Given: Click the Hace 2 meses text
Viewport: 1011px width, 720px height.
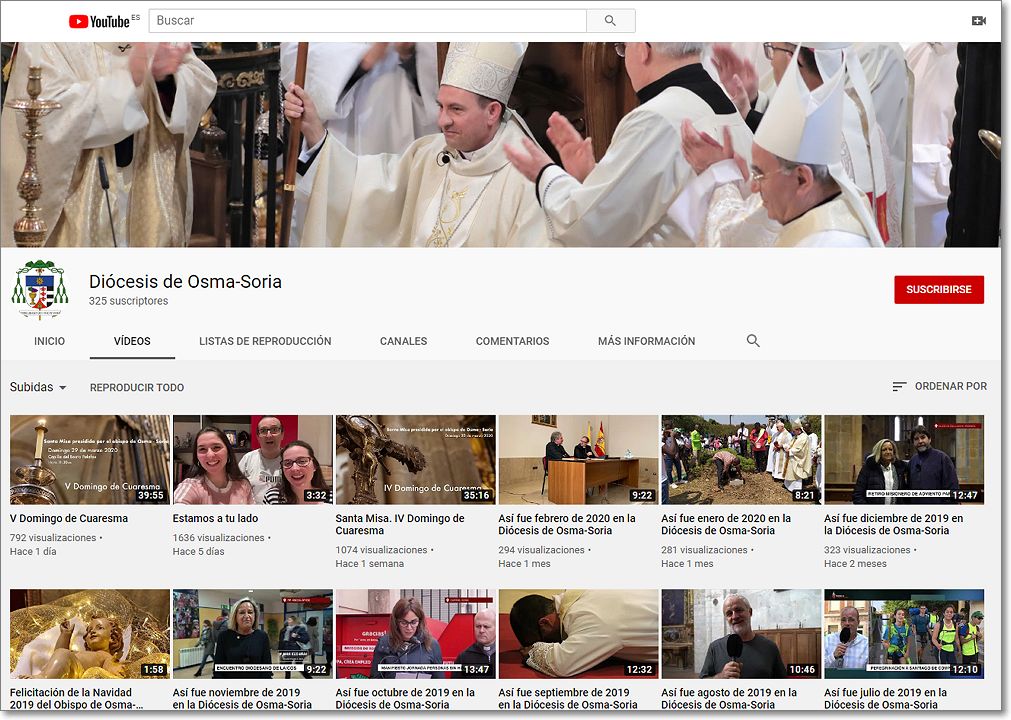Looking at the screenshot, I should [855, 564].
